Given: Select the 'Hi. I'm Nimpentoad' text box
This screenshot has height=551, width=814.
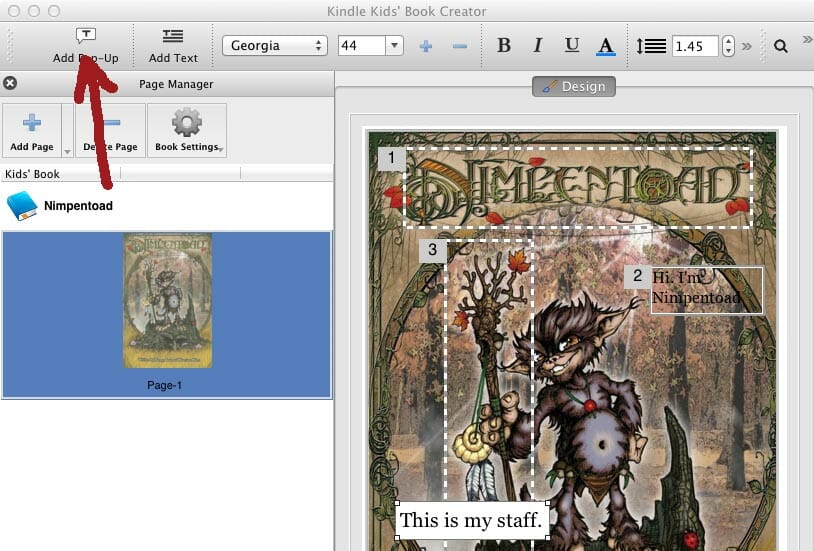Looking at the screenshot, I should pyautogui.click(x=707, y=290).
